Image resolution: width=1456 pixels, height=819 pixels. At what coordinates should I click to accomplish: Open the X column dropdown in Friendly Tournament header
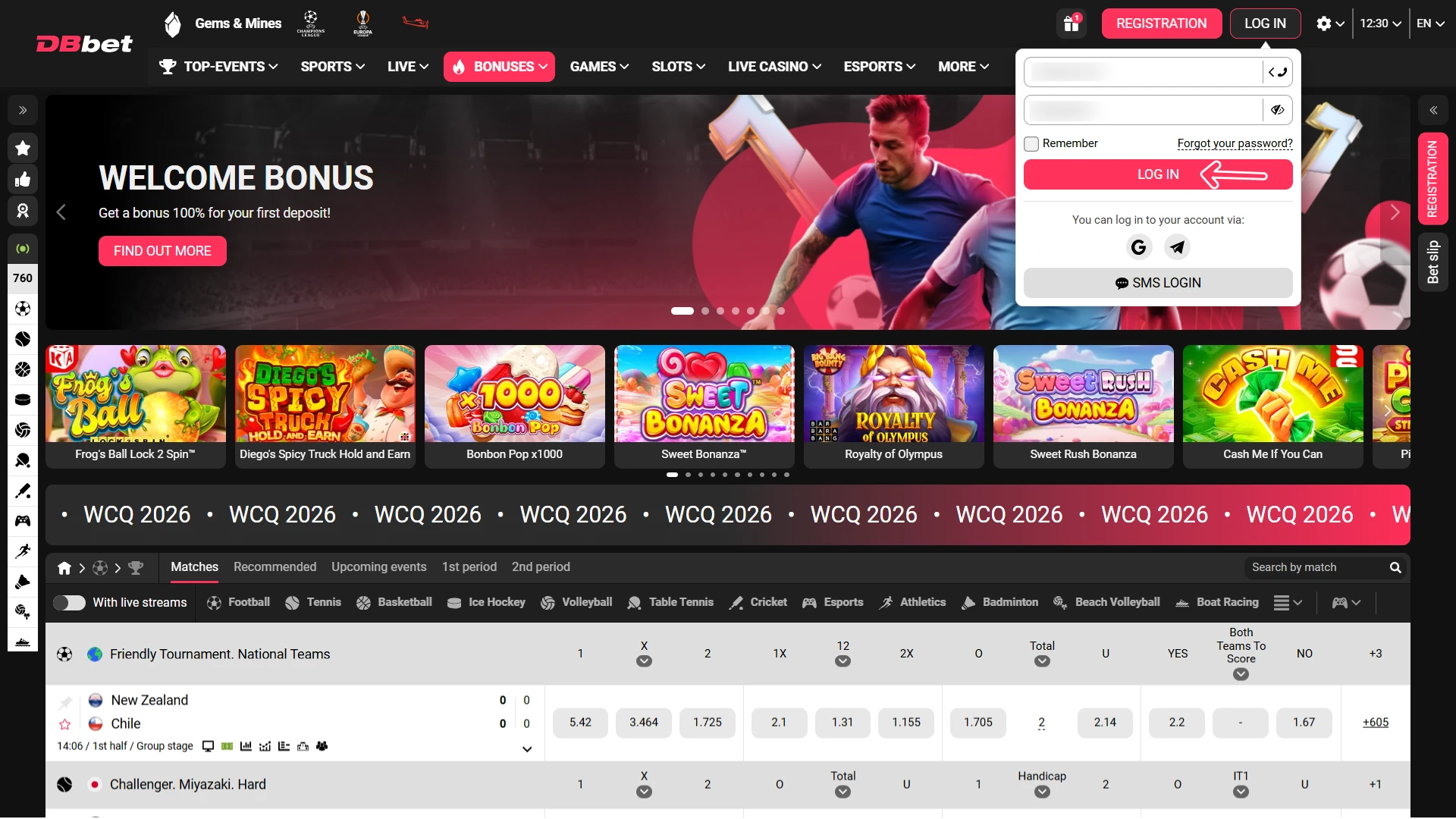[x=644, y=661]
